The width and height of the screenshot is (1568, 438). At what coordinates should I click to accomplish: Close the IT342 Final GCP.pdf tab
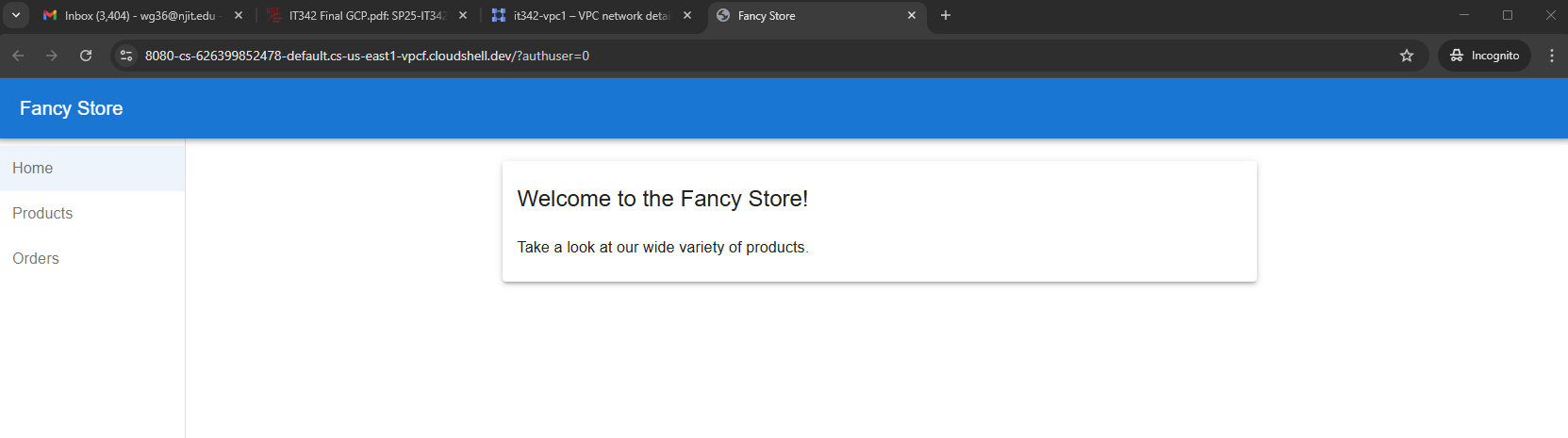tap(463, 16)
